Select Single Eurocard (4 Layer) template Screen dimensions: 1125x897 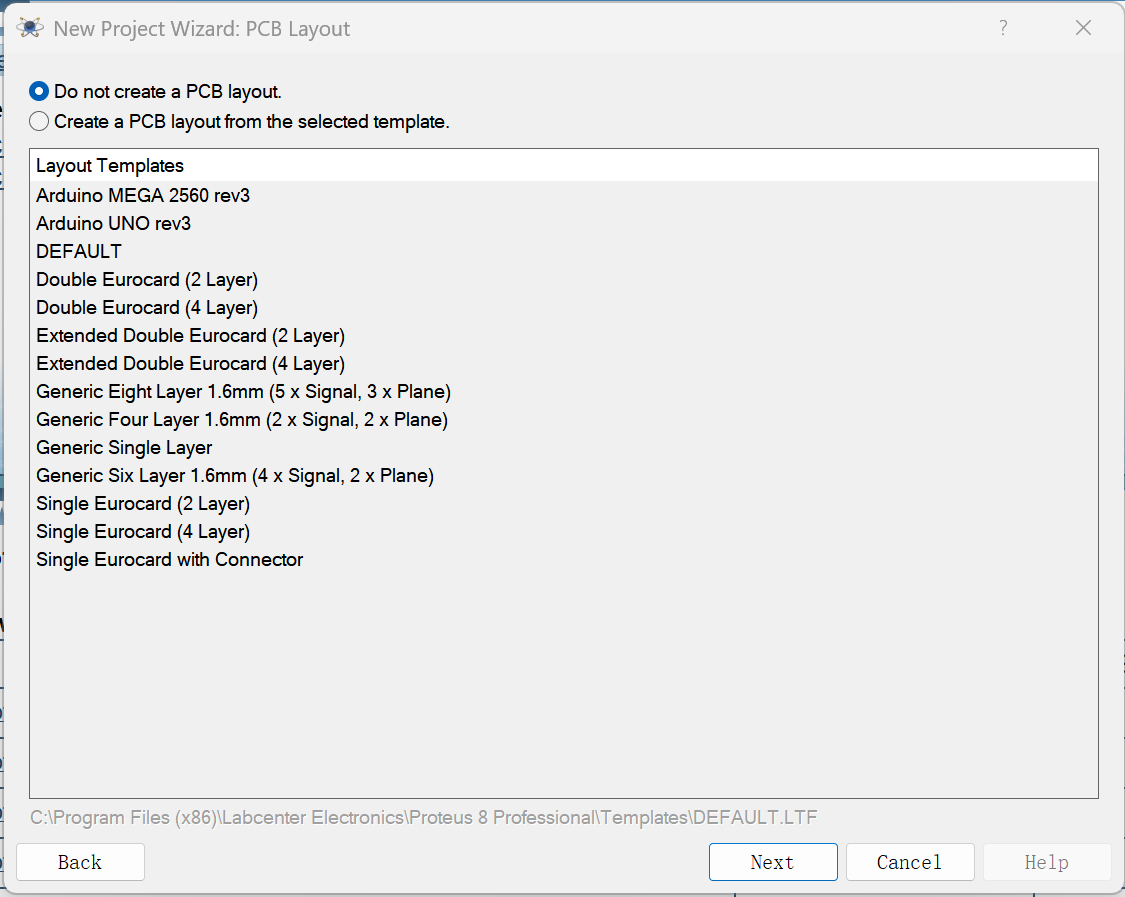[x=143, y=531]
